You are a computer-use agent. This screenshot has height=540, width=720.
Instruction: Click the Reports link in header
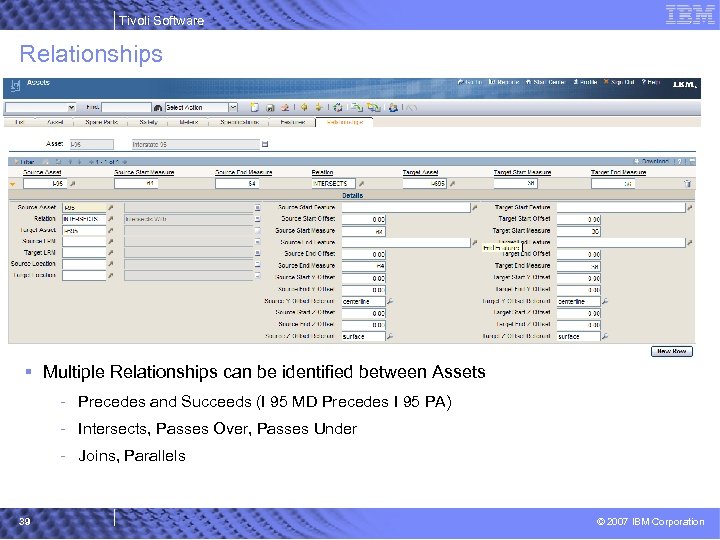pyautogui.click(x=504, y=82)
